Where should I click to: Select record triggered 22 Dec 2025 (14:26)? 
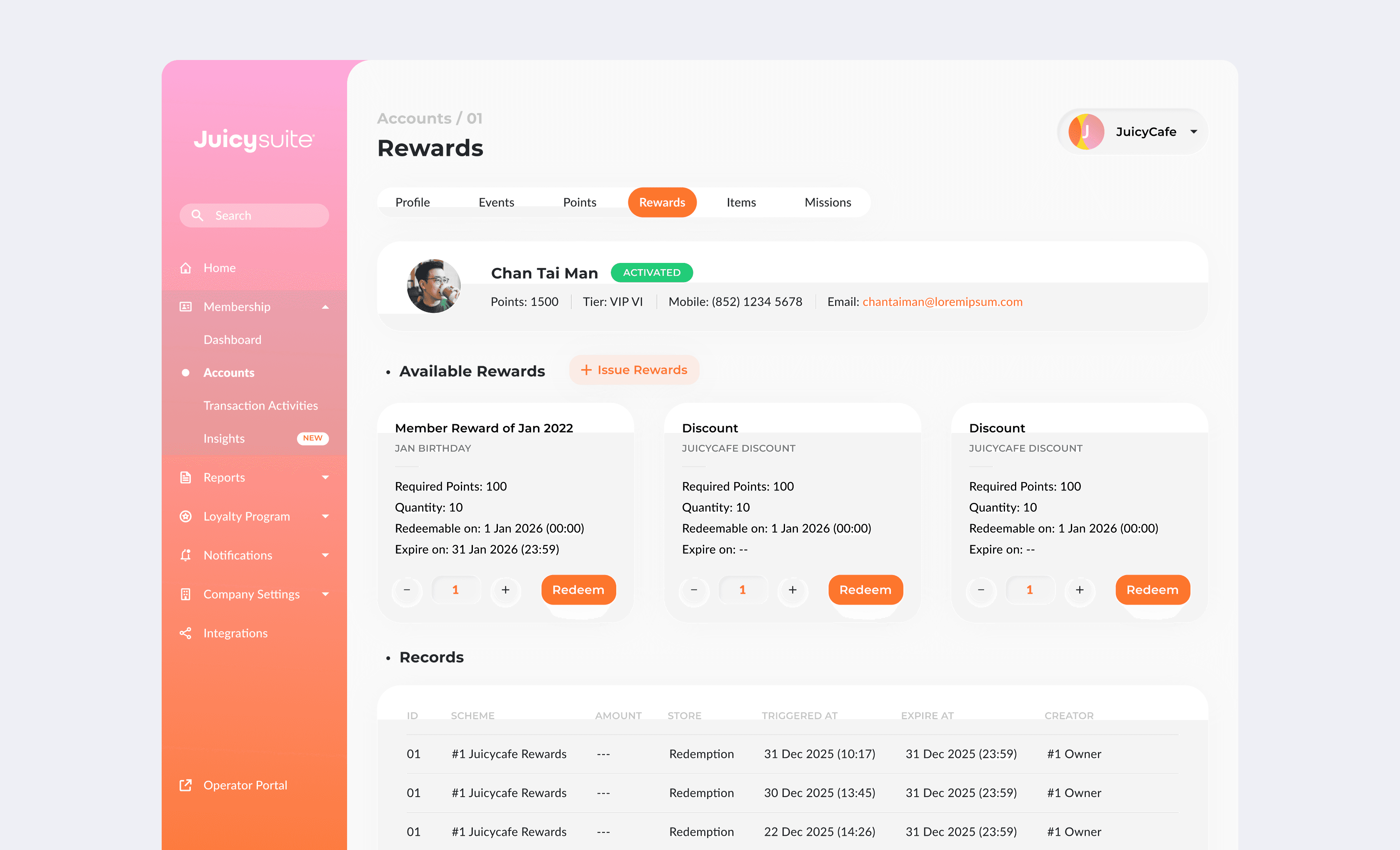click(792, 832)
